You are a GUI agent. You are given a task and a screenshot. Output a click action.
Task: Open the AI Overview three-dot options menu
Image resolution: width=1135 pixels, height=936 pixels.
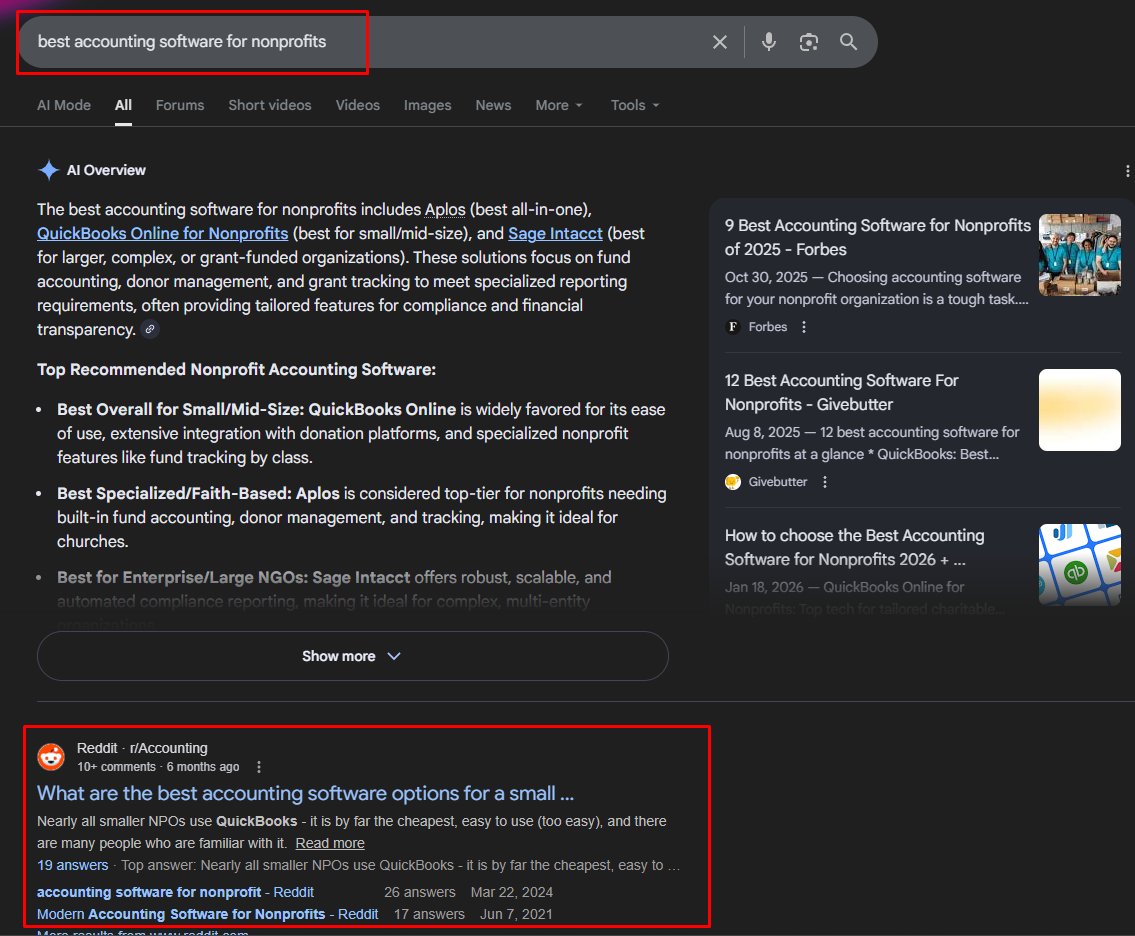(x=1127, y=171)
